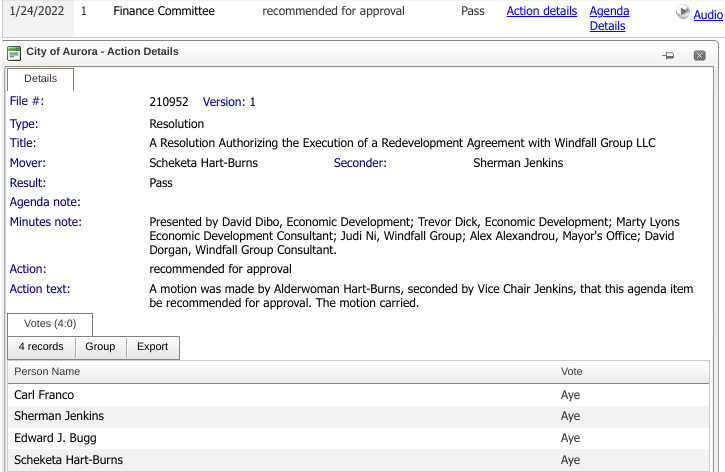This screenshot has width=725, height=472.
Task: Click the 4 records button
Action: tap(41, 347)
